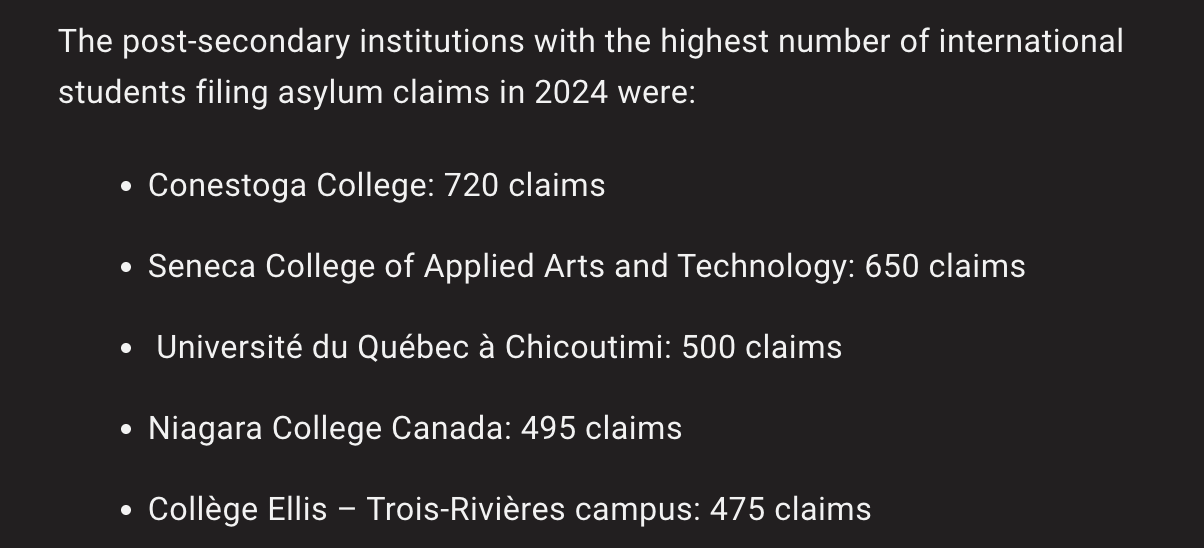Select the Niagara College Canada line
Viewport: 1204px width, 548px height.
415,429
